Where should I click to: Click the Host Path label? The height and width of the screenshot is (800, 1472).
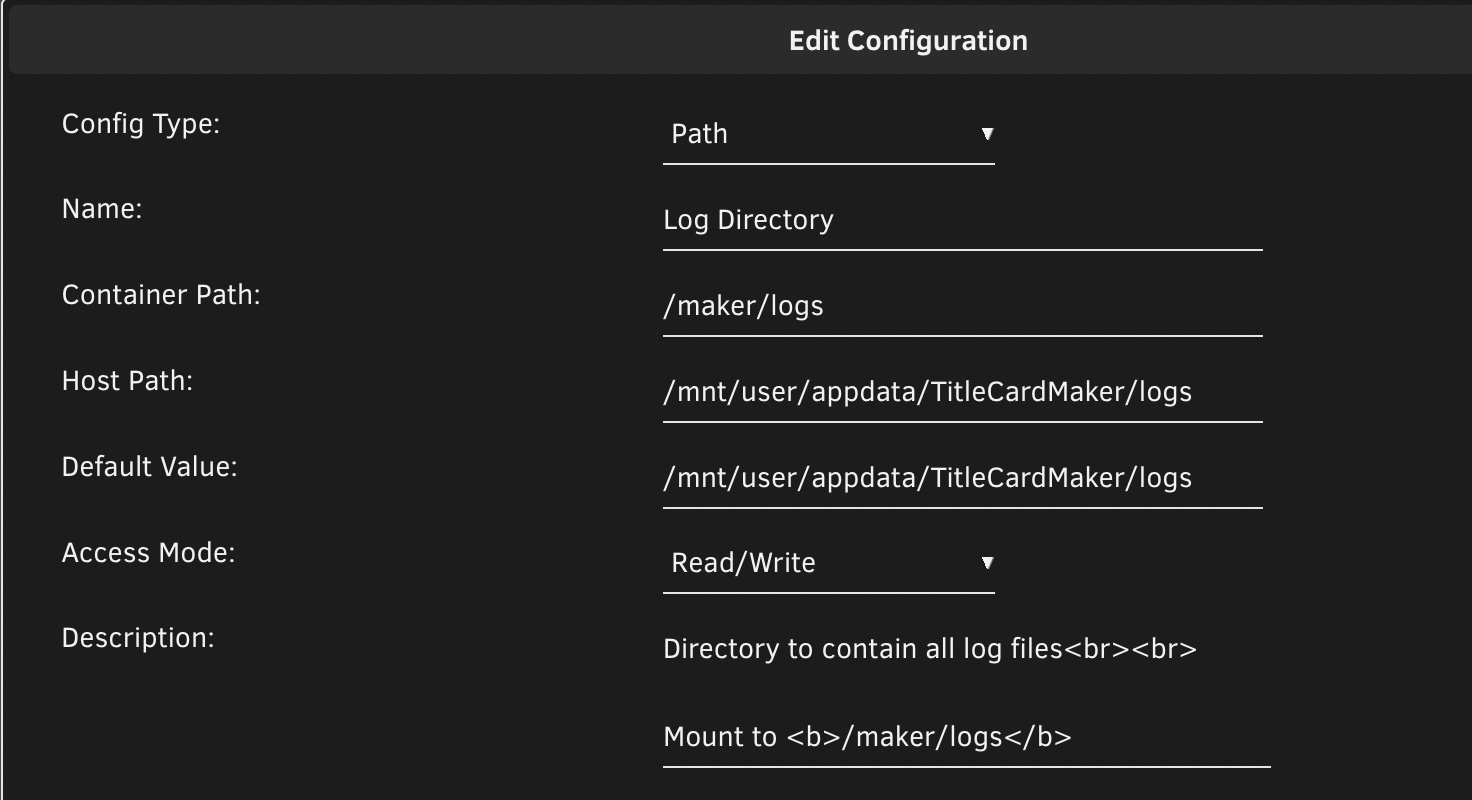(x=130, y=381)
